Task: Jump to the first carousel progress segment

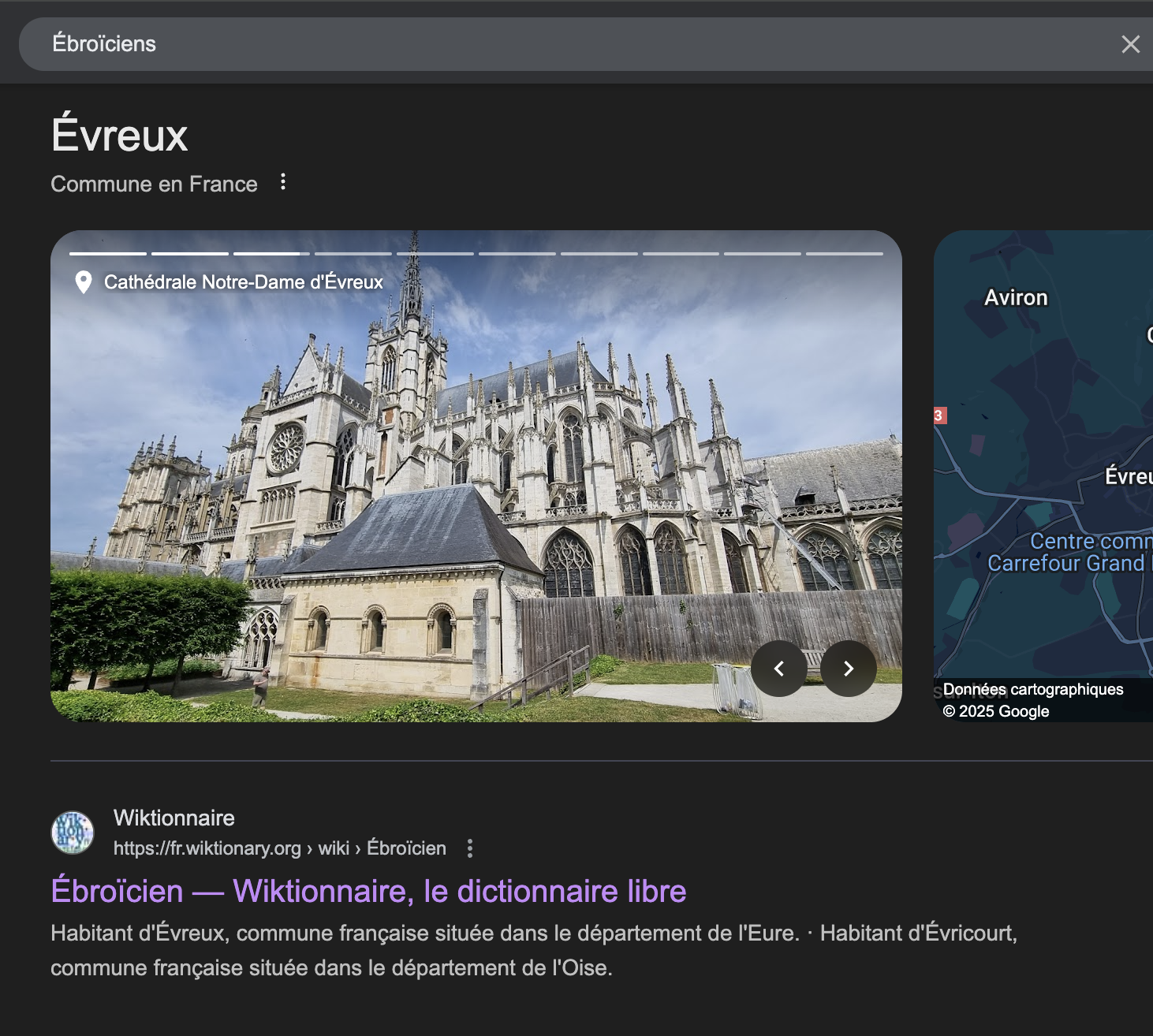Action: point(108,254)
